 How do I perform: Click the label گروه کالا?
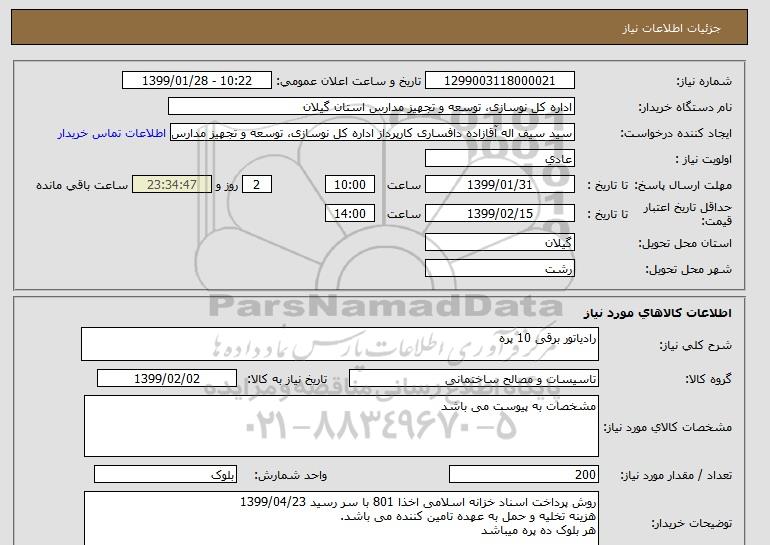(709, 379)
